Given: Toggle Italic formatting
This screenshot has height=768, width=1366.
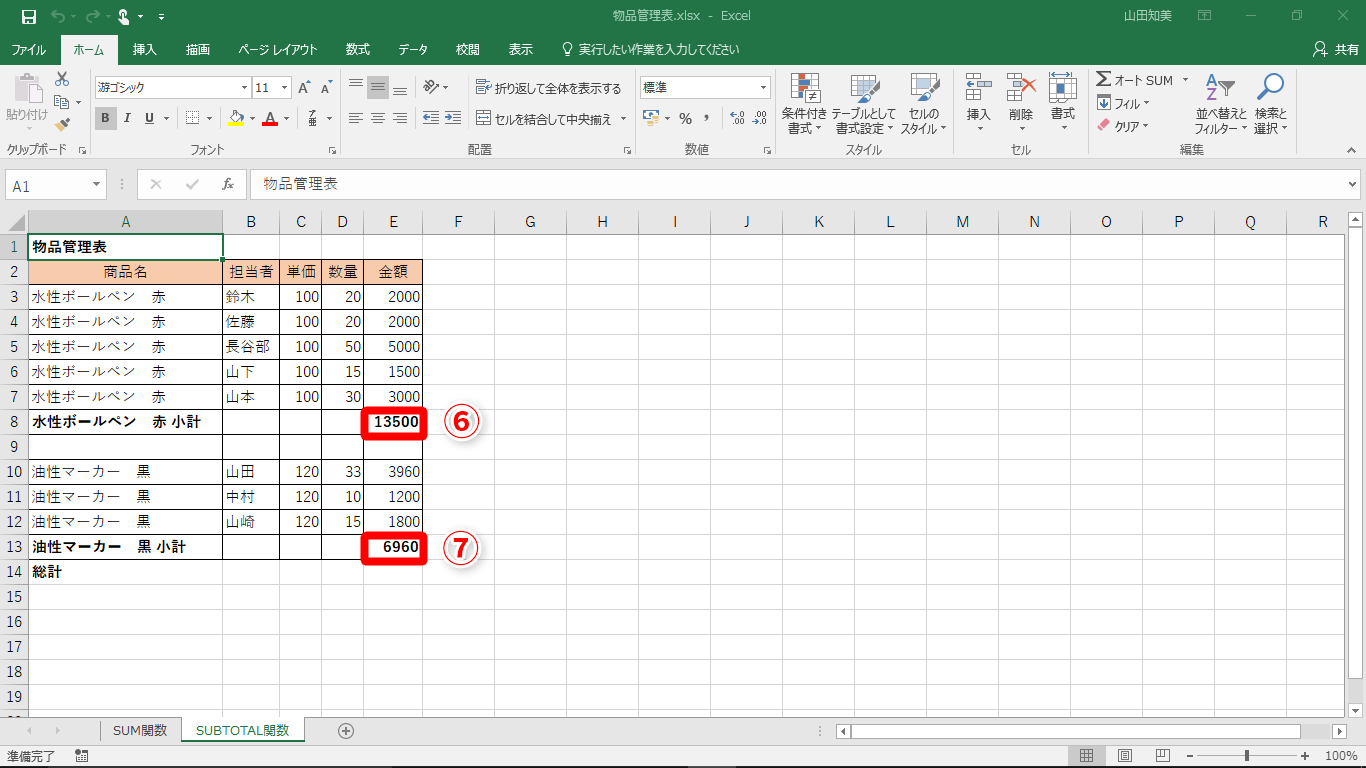Looking at the screenshot, I should click(x=127, y=118).
